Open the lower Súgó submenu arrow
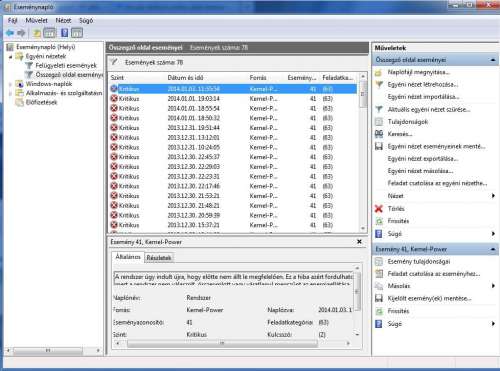This screenshot has height=371, width=500. point(493,324)
